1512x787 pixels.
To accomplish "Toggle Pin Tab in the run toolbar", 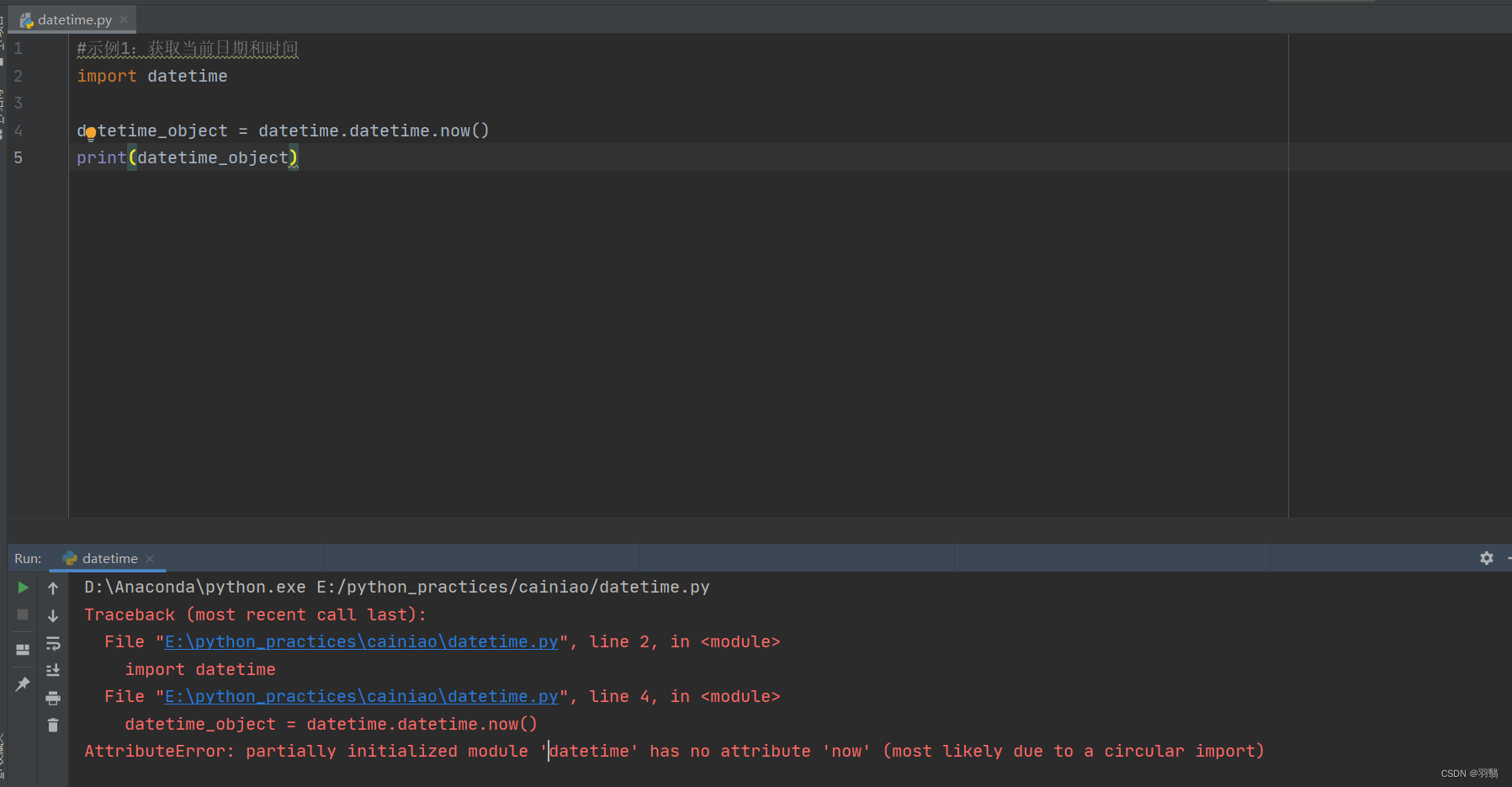I will click(22, 683).
